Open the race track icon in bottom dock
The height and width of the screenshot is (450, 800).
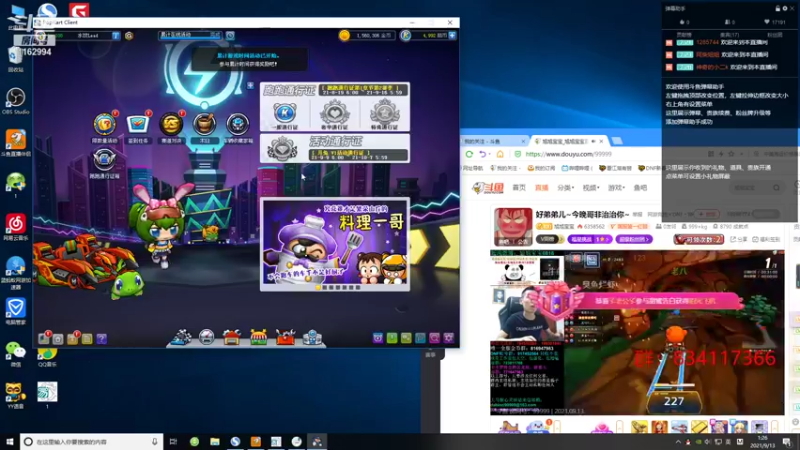coord(181,337)
